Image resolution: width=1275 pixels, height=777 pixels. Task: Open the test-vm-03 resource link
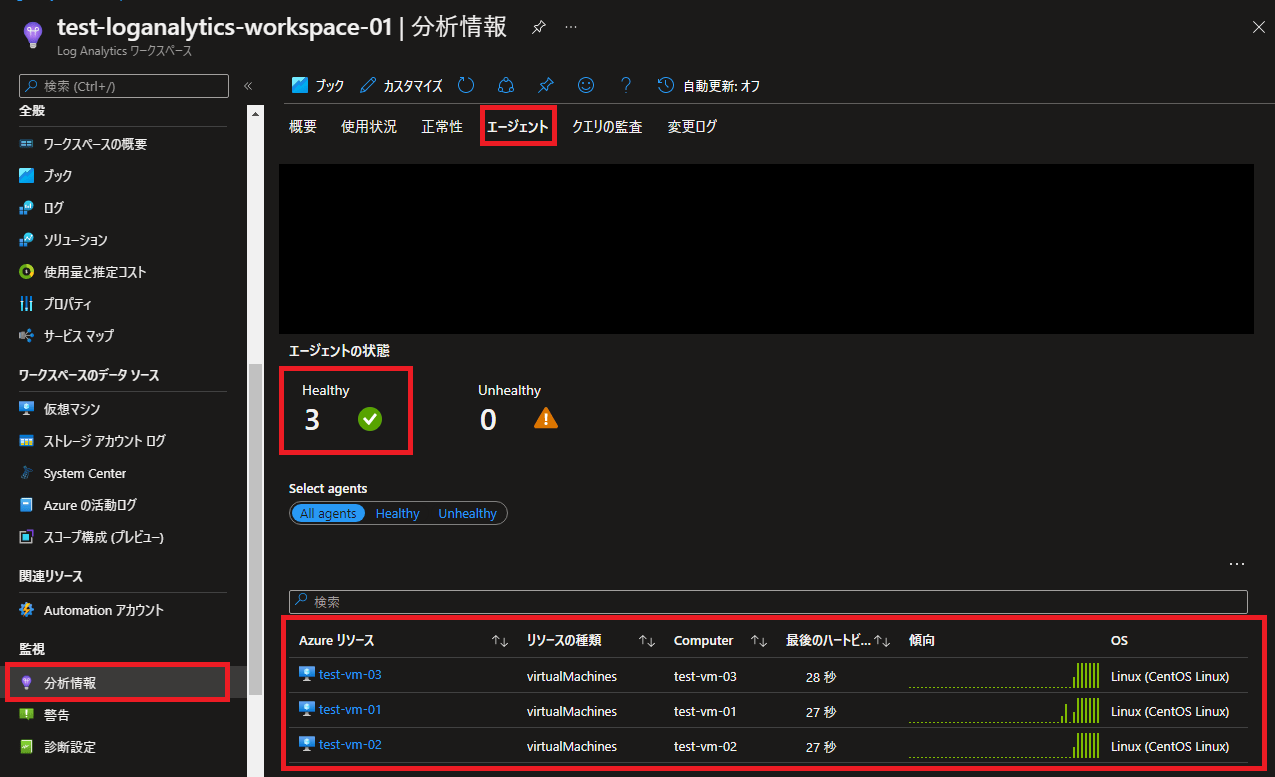click(x=350, y=675)
